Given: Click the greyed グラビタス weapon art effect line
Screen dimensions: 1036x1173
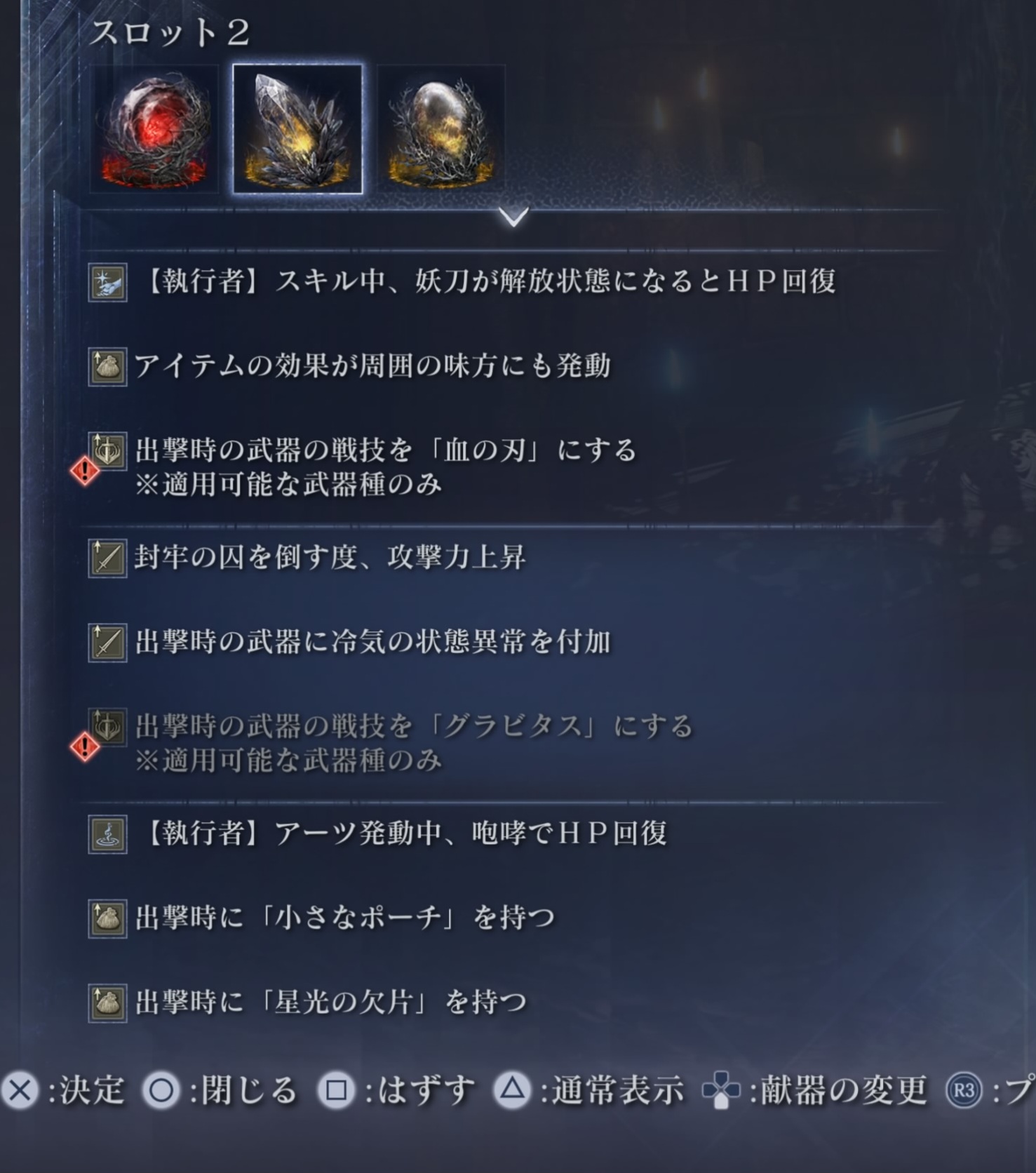Looking at the screenshot, I should 414,743.
